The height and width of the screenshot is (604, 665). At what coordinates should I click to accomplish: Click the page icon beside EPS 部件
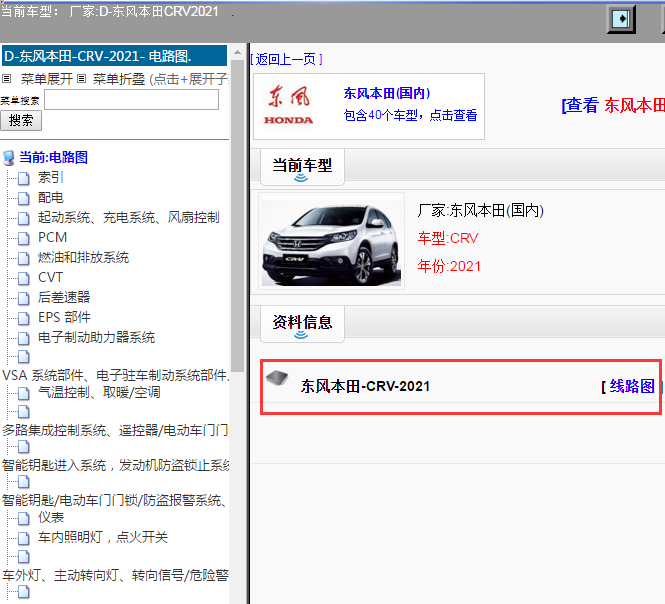click(24, 318)
